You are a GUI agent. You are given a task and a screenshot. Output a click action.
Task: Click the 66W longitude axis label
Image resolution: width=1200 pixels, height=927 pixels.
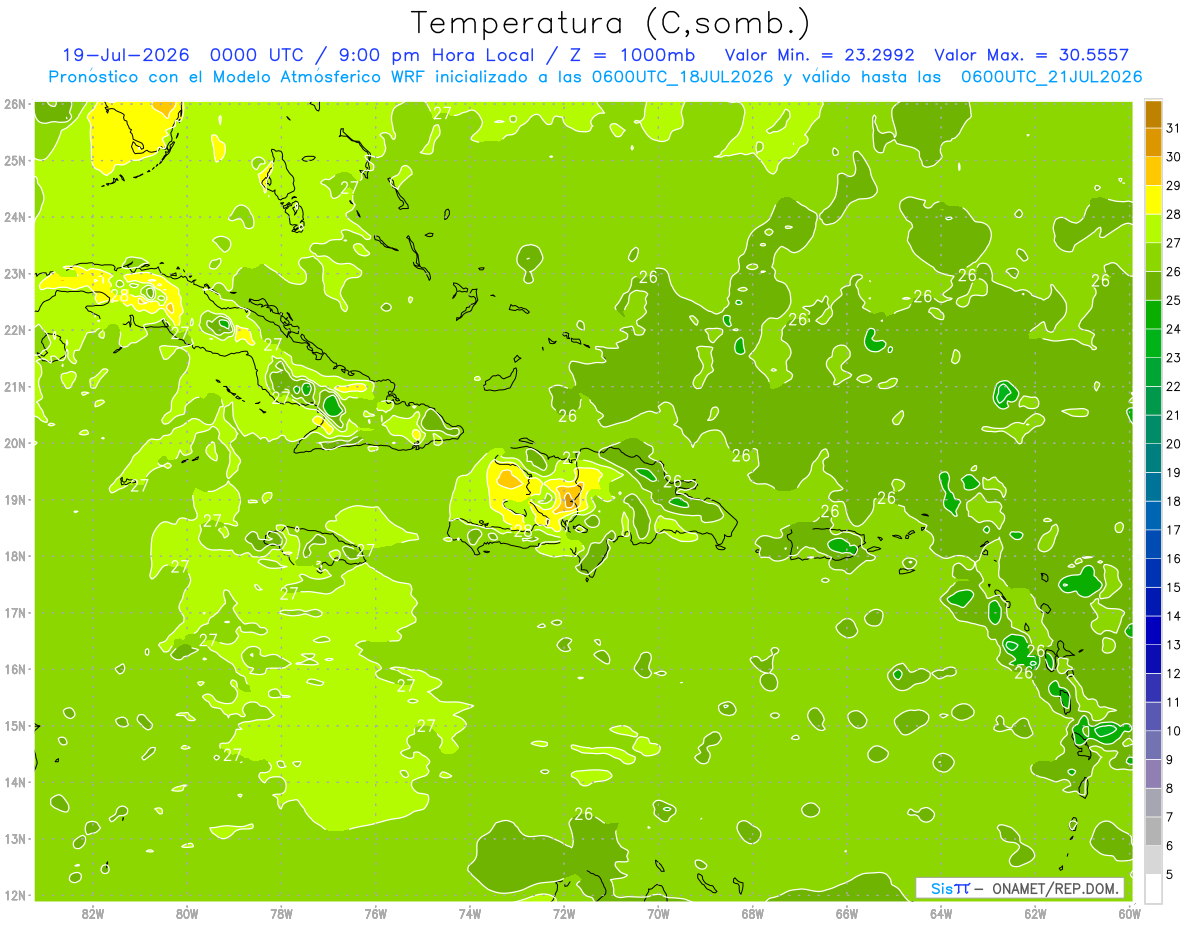(846, 913)
